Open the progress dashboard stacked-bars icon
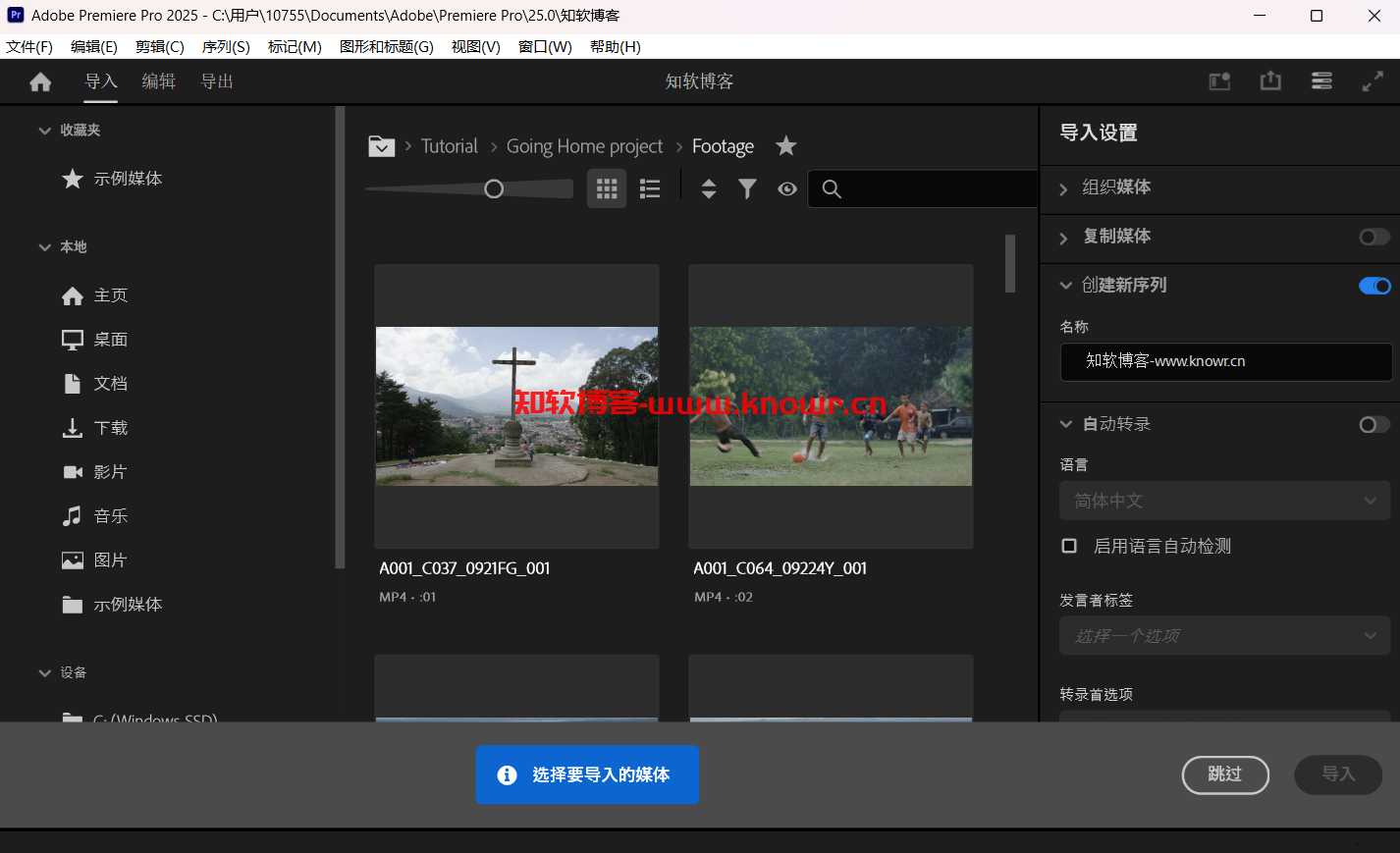 coord(1321,81)
